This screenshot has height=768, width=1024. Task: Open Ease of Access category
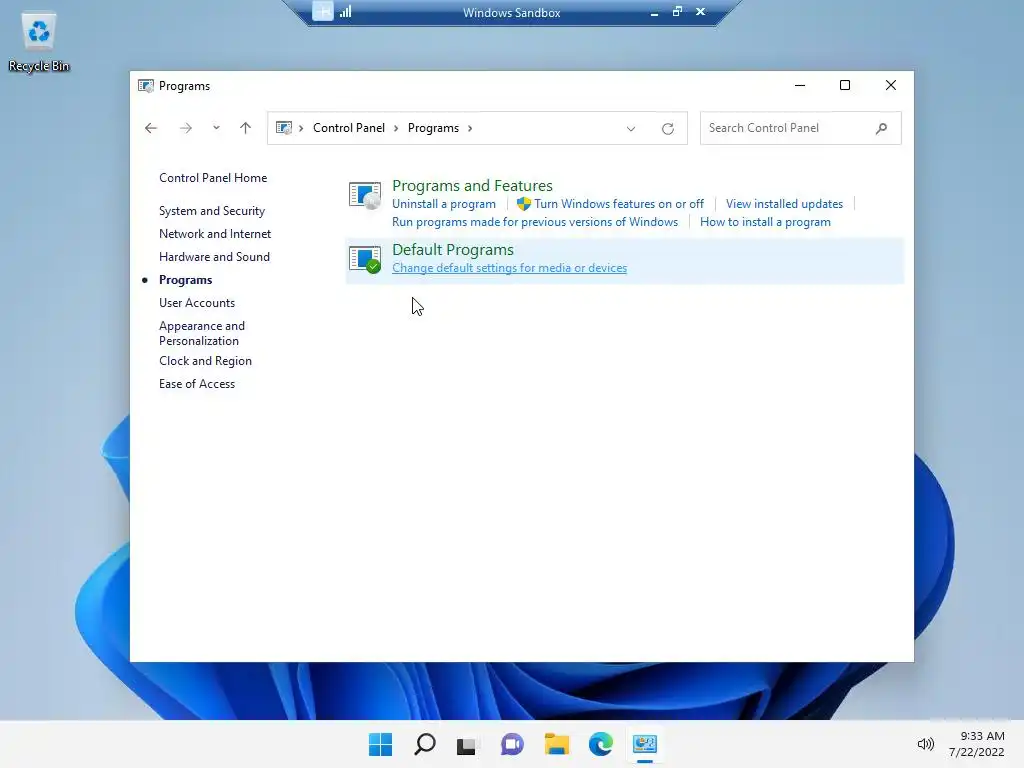point(197,384)
